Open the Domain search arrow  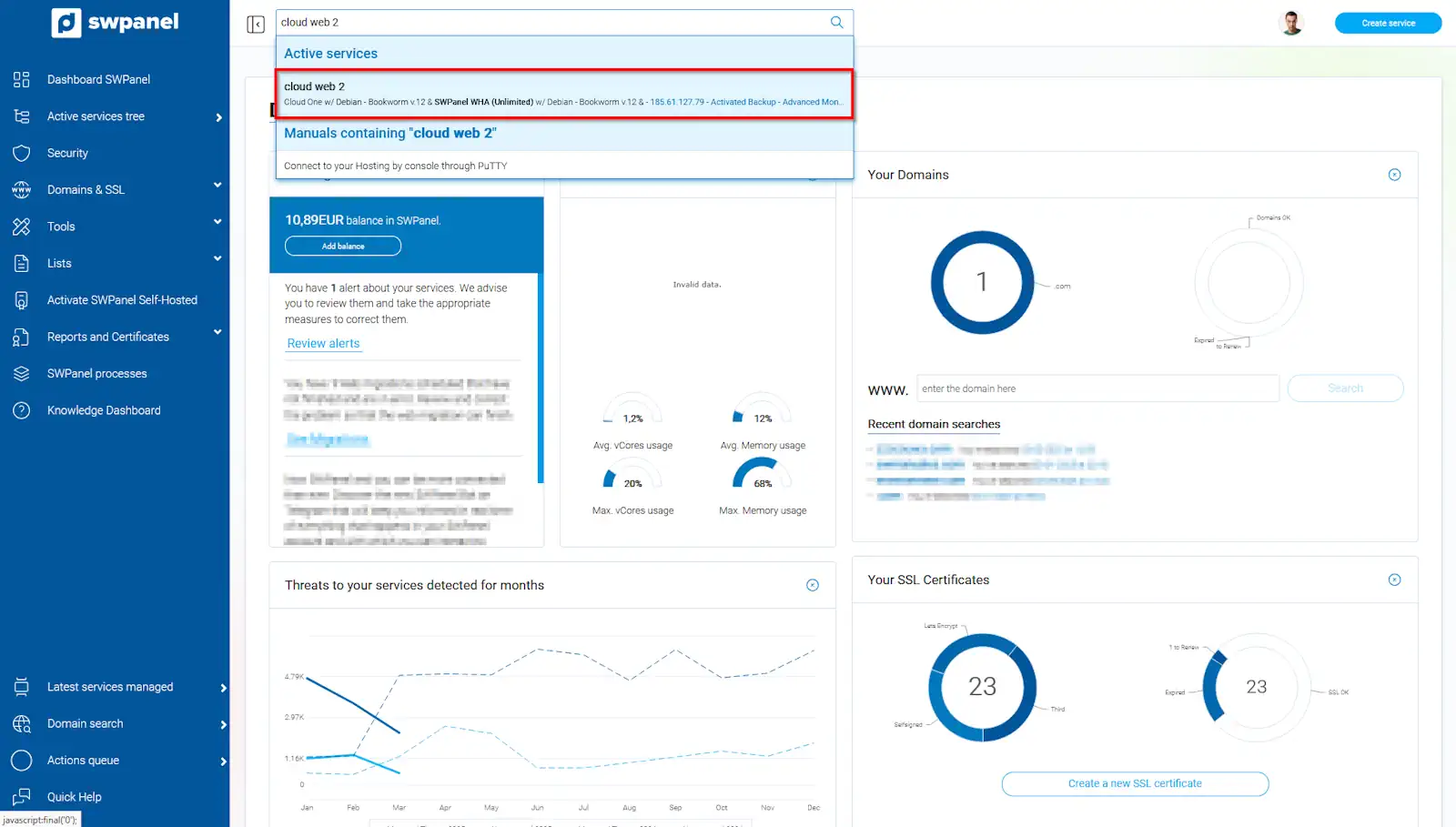[x=223, y=725]
